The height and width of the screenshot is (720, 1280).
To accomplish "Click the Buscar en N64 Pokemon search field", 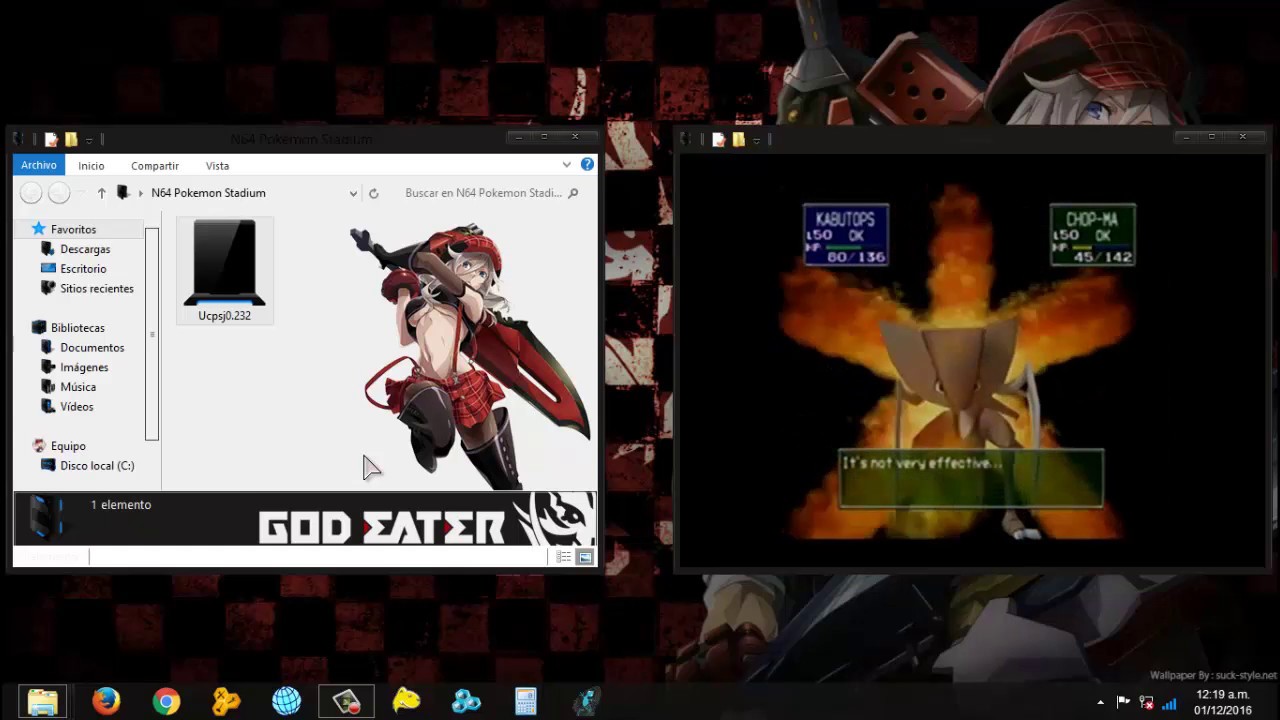I will 483,193.
